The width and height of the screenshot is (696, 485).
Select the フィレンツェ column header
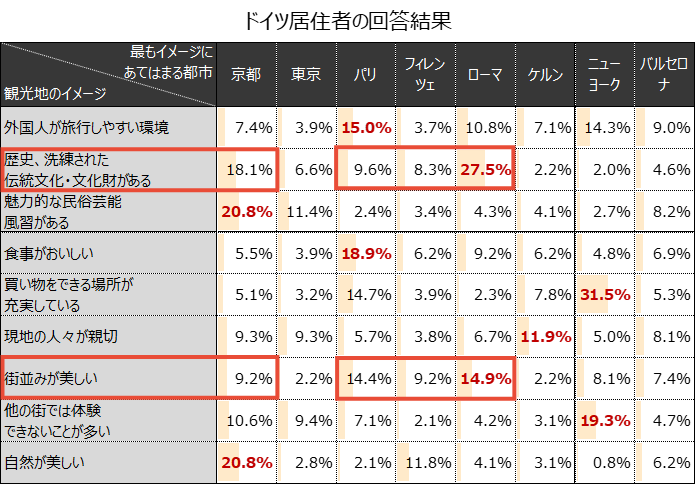425,75
